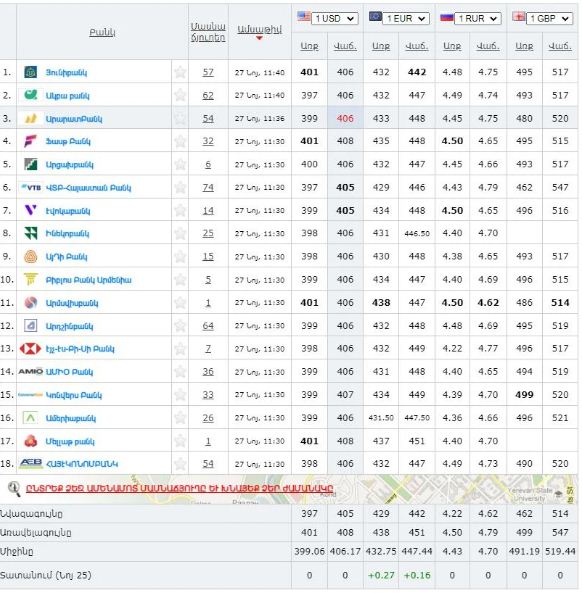Click the Ակբա բանկ green logo
The image size is (583, 593).
(31, 95)
